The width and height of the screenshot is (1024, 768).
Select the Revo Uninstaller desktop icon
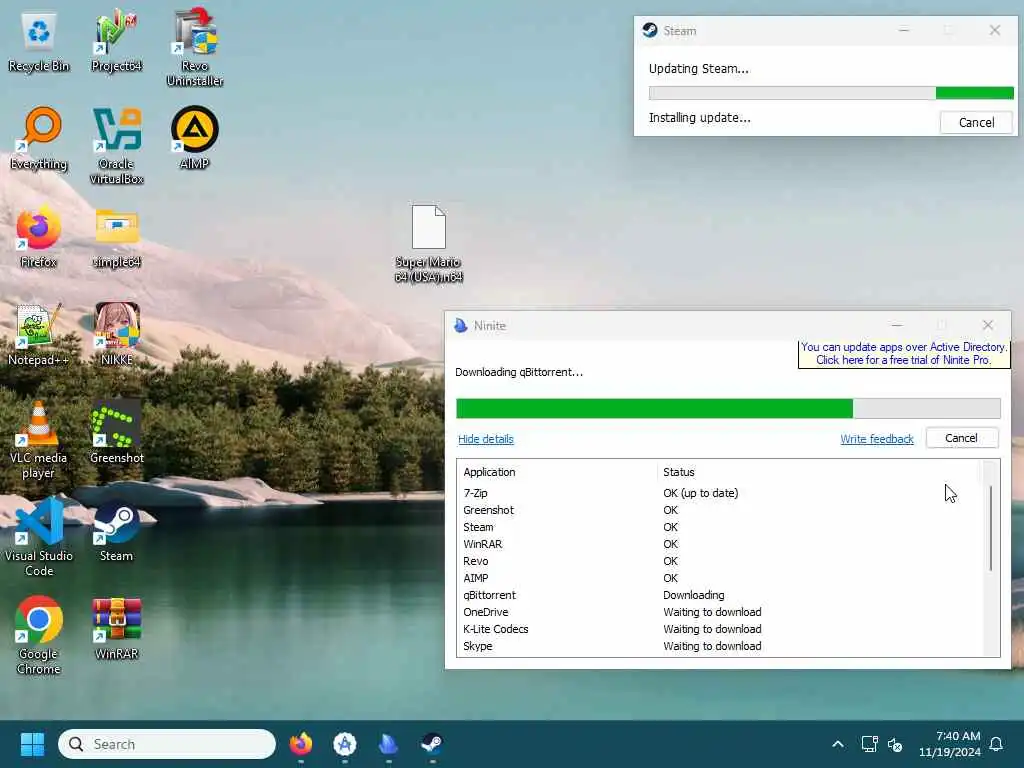click(195, 47)
